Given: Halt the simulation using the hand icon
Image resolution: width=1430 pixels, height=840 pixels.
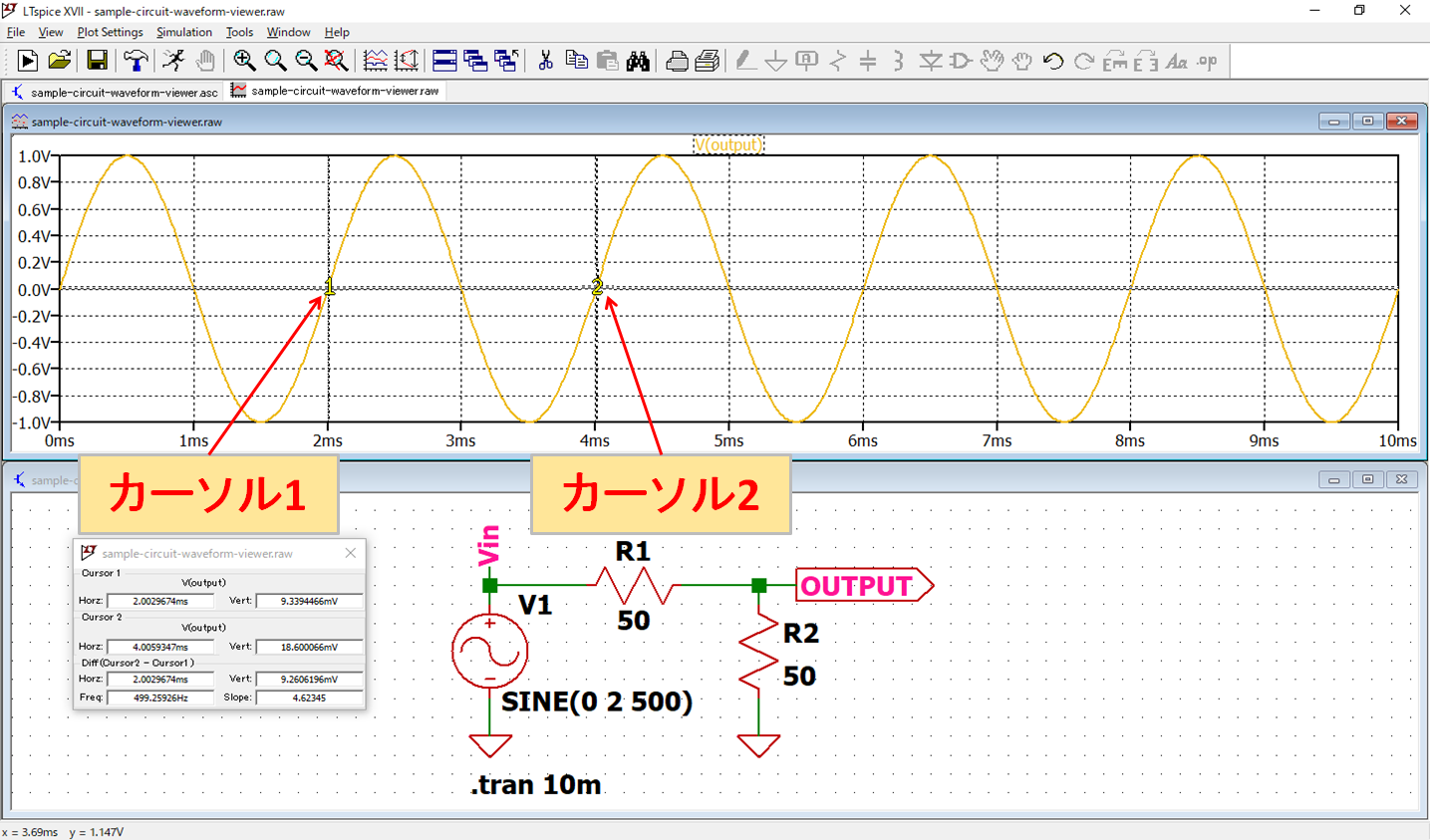Looking at the screenshot, I should click(205, 61).
